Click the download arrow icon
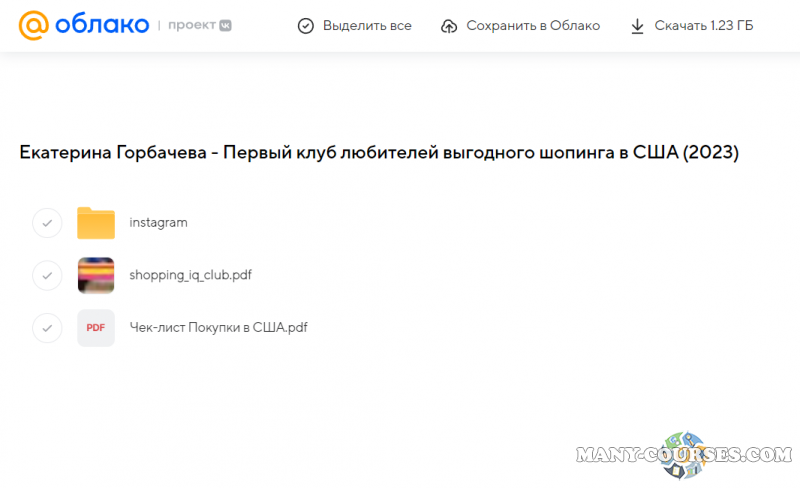Image resolution: width=800 pixels, height=488 pixels. [637, 26]
